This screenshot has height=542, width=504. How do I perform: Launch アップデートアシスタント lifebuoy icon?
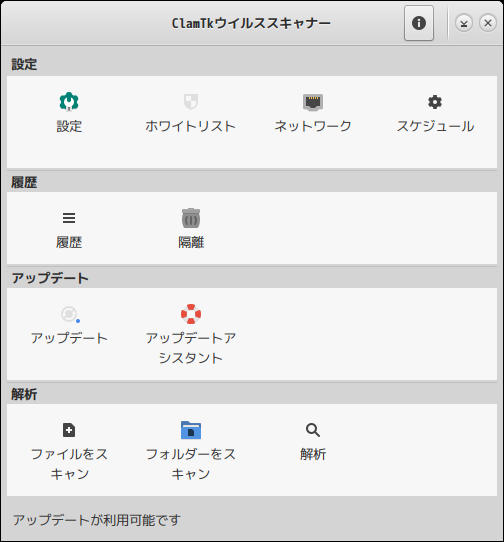pos(191,314)
